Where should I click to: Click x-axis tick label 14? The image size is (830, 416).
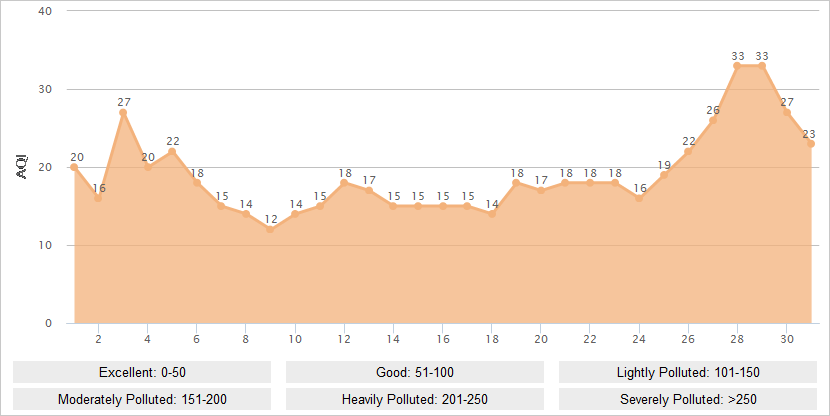[x=393, y=339]
